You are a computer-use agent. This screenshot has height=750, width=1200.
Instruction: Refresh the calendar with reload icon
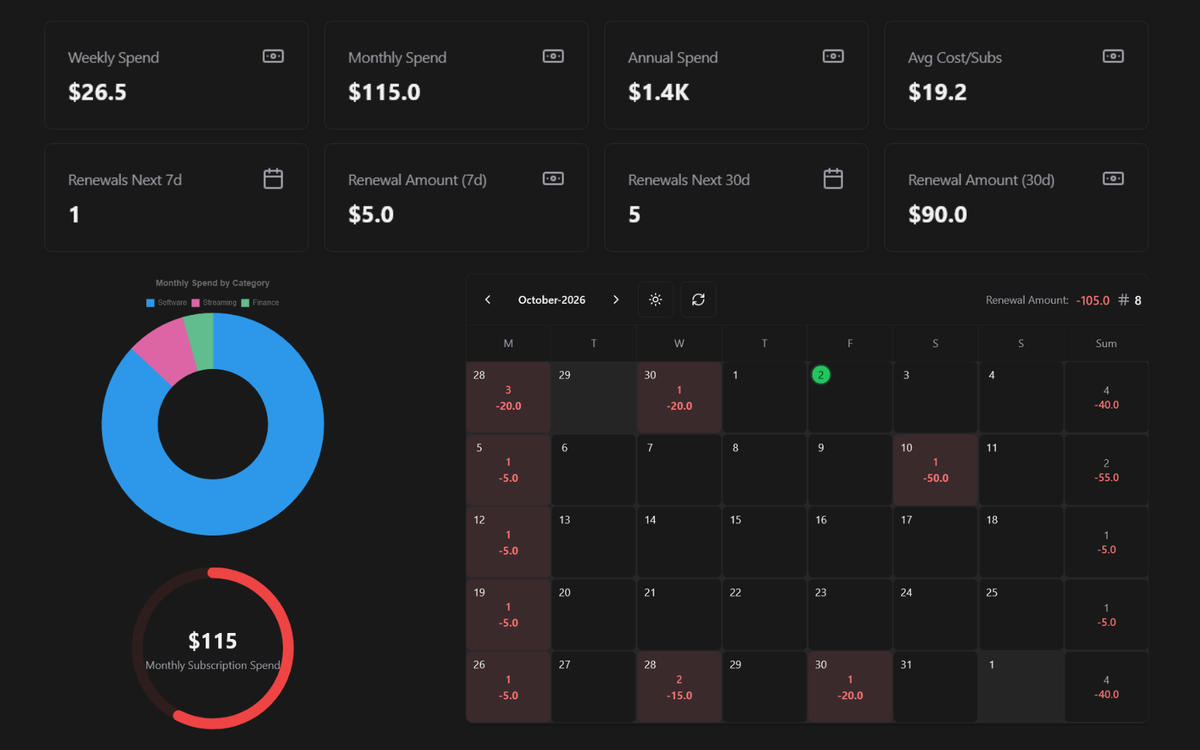(698, 300)
